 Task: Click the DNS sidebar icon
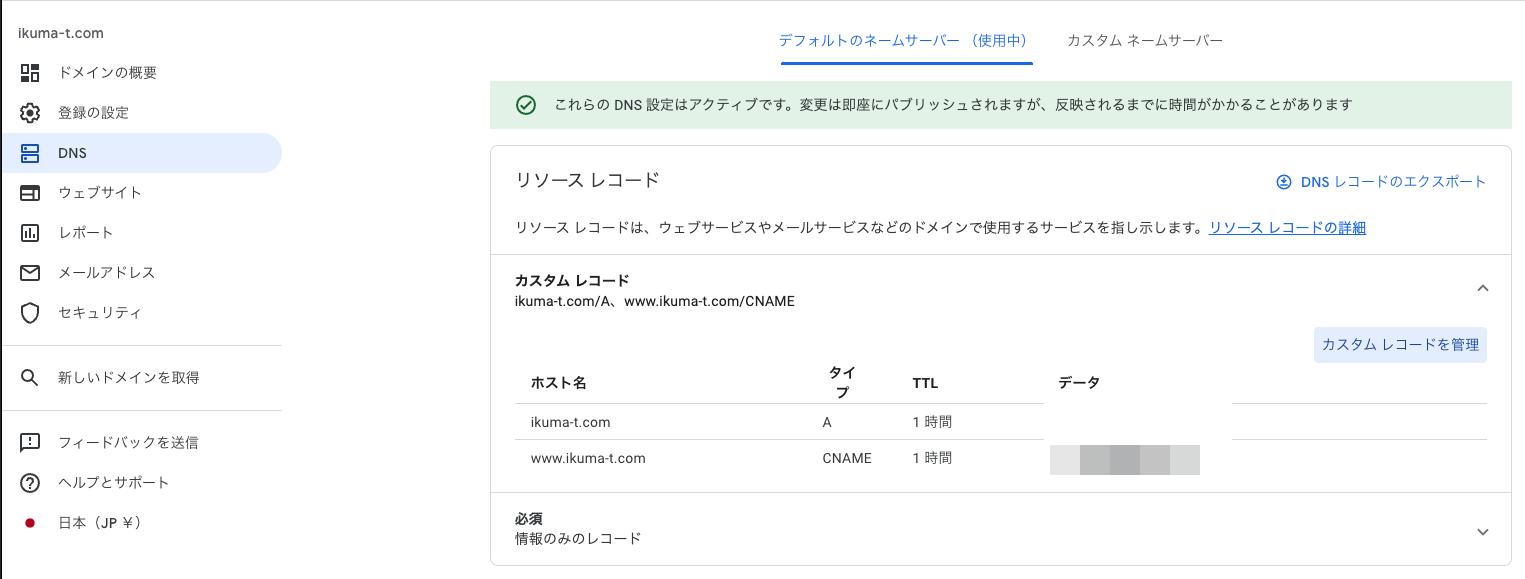[29, 152]
